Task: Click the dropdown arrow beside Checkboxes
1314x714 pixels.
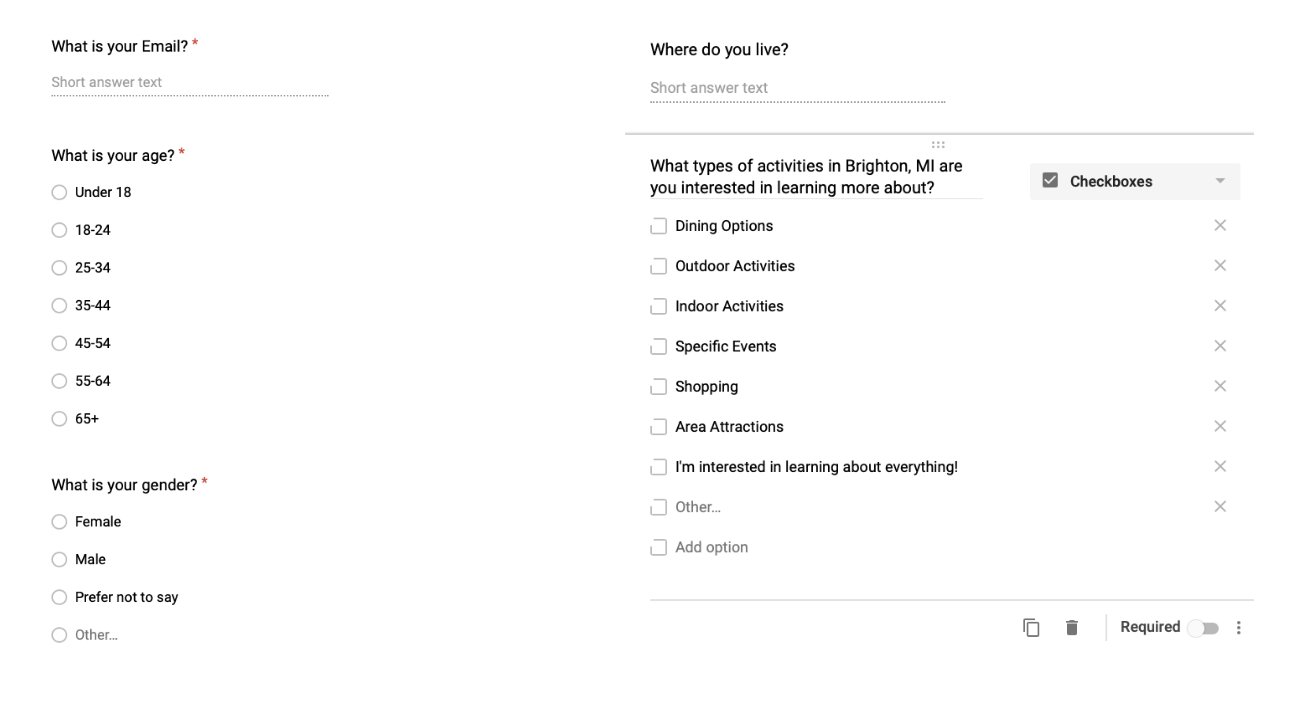Action: (x=1220, y=182)
